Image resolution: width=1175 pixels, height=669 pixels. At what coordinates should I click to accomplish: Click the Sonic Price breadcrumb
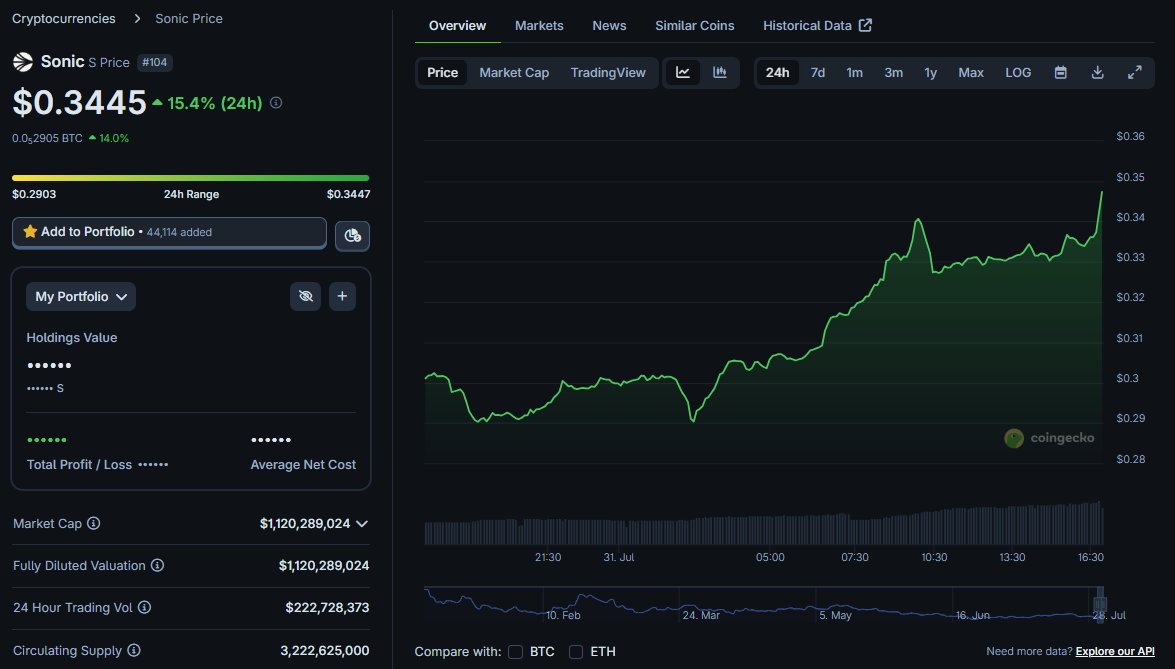point(189,19)
